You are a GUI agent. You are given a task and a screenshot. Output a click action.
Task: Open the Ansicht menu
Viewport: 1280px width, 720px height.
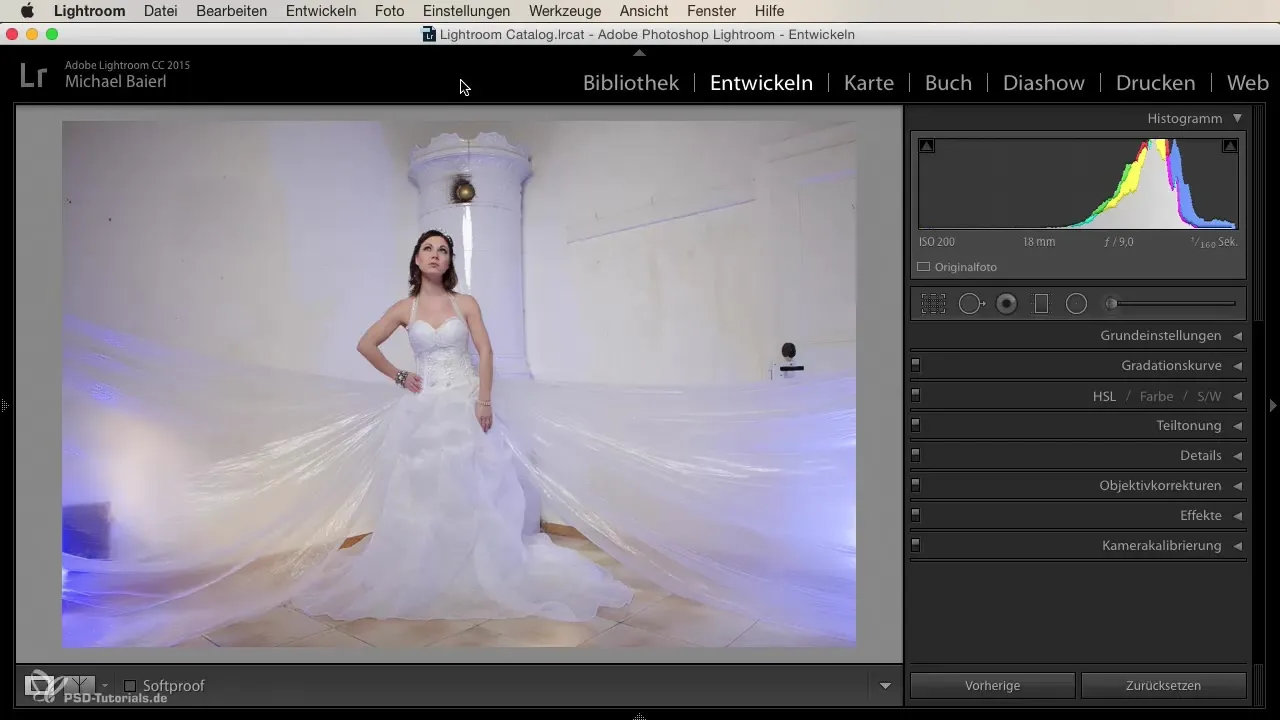[645, 11]
